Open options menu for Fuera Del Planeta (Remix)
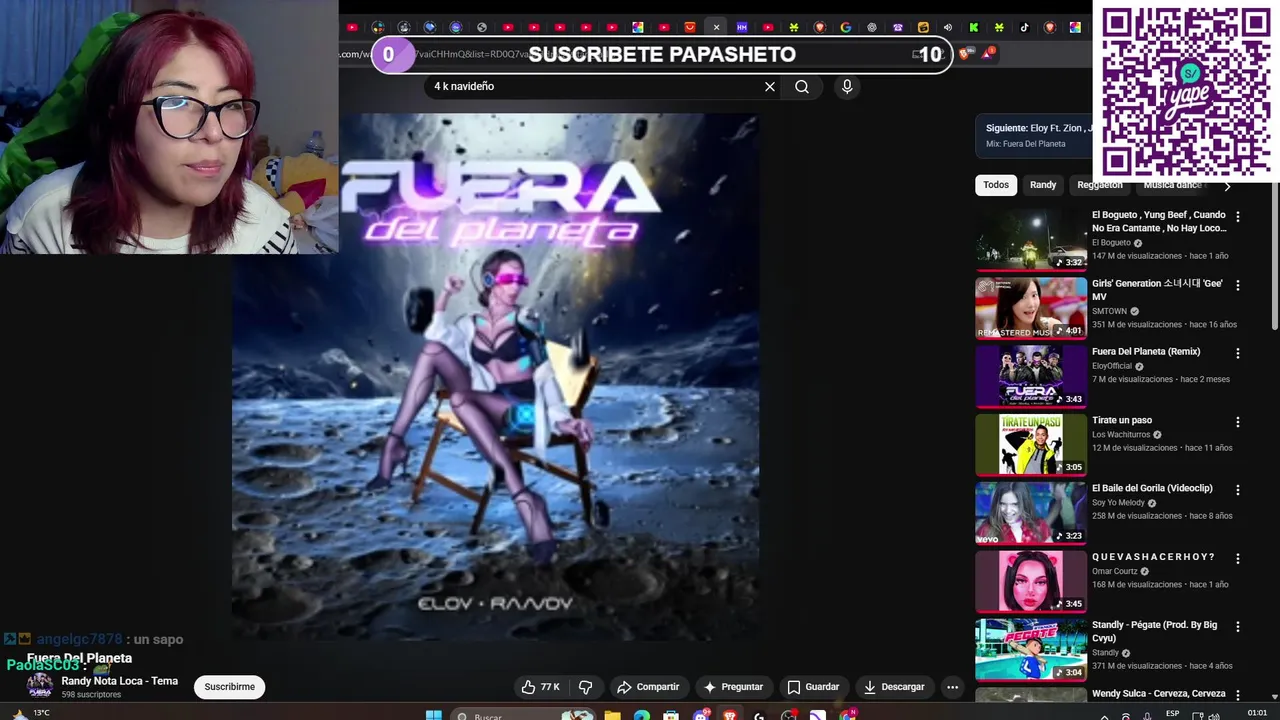 click(x=1238, y=353)
